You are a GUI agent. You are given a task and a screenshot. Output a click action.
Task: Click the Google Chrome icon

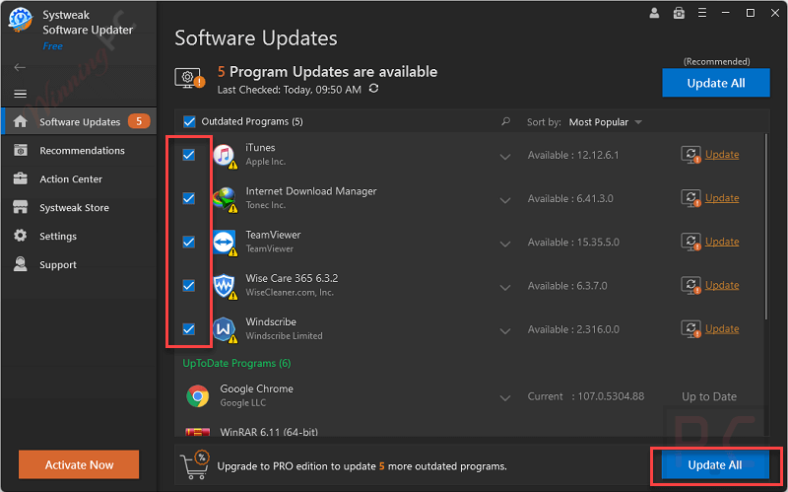[198, 396]
